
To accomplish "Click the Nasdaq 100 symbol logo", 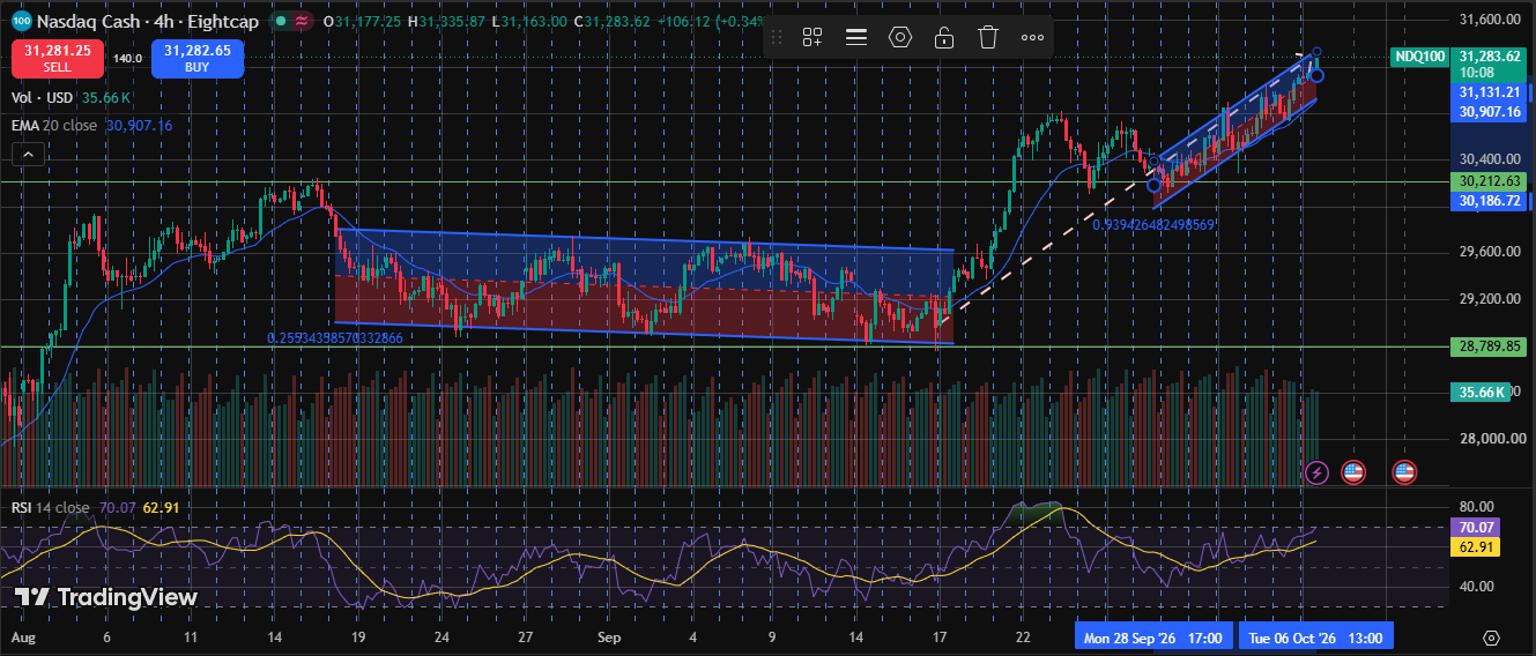I will (x=21, y=21).
